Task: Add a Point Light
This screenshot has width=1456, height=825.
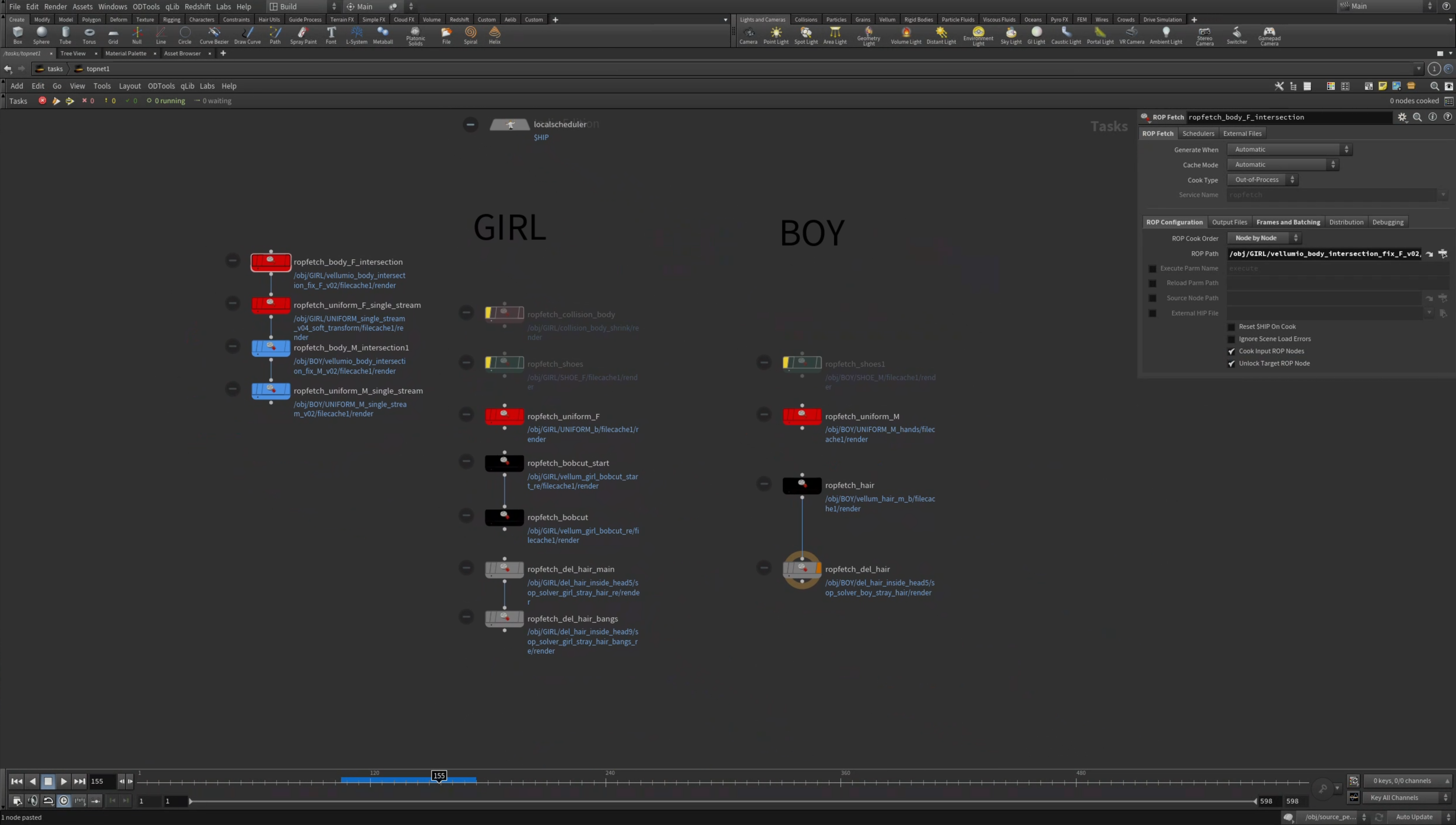Action: point(775,35)
